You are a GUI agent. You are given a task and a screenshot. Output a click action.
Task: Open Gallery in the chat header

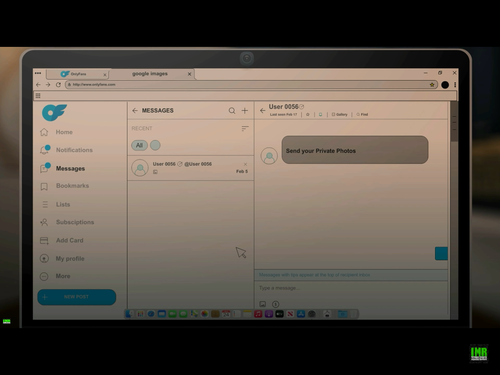coord(340,114)
